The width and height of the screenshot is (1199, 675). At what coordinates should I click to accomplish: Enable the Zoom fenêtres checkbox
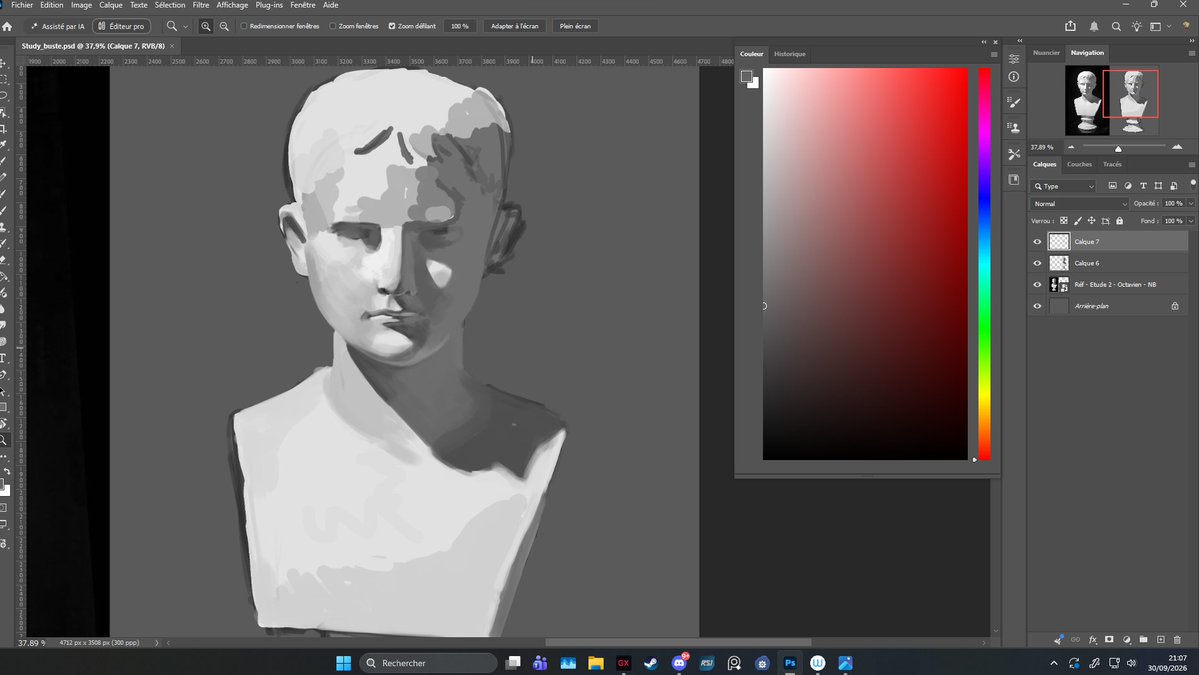[333, 26]
